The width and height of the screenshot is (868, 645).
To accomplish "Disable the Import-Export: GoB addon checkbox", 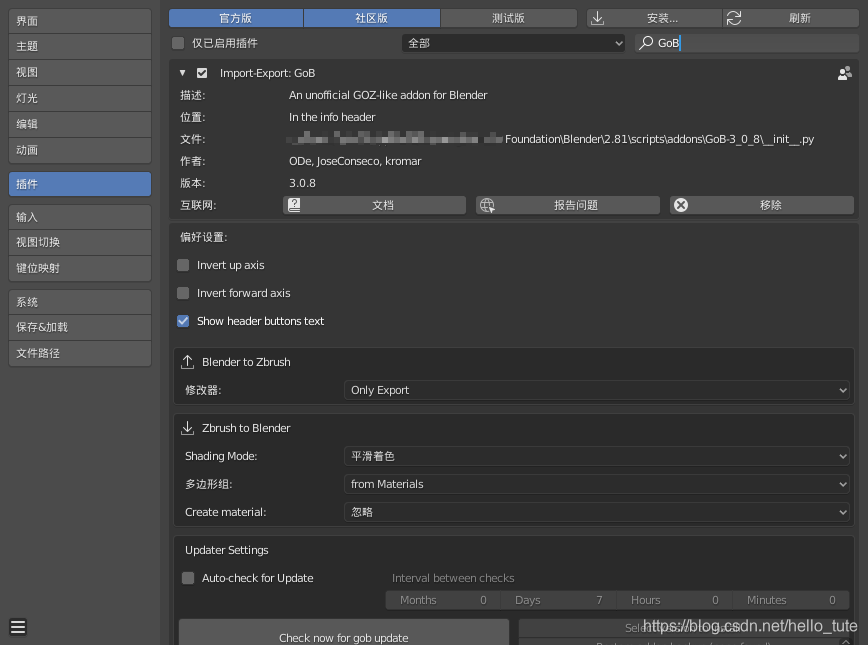I will click(x=202, y=73).
